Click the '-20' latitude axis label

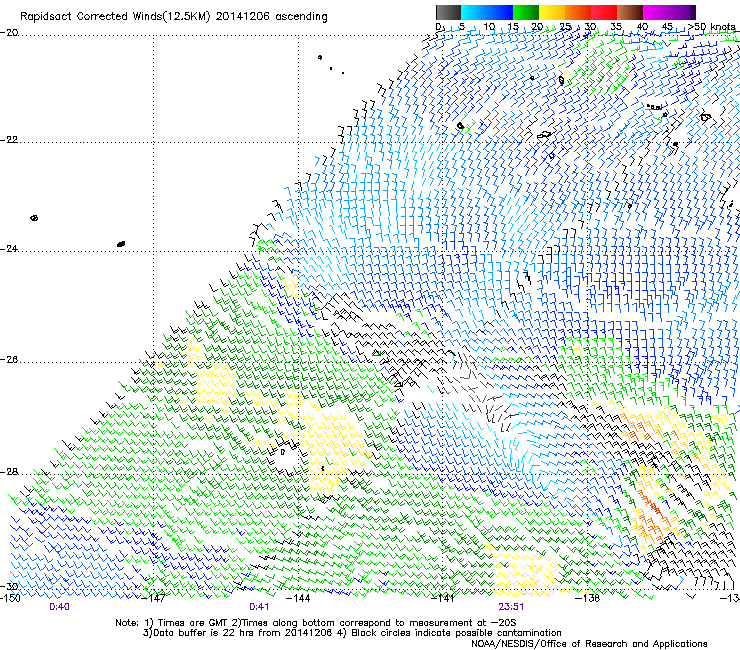[x=9, y=33]
